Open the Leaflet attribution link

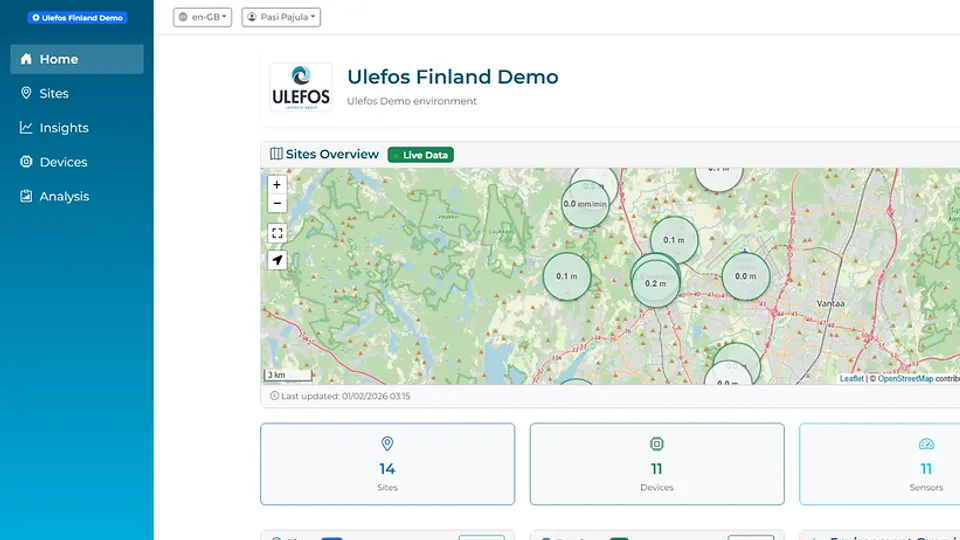pyautogui.click(x=852, y=379)
